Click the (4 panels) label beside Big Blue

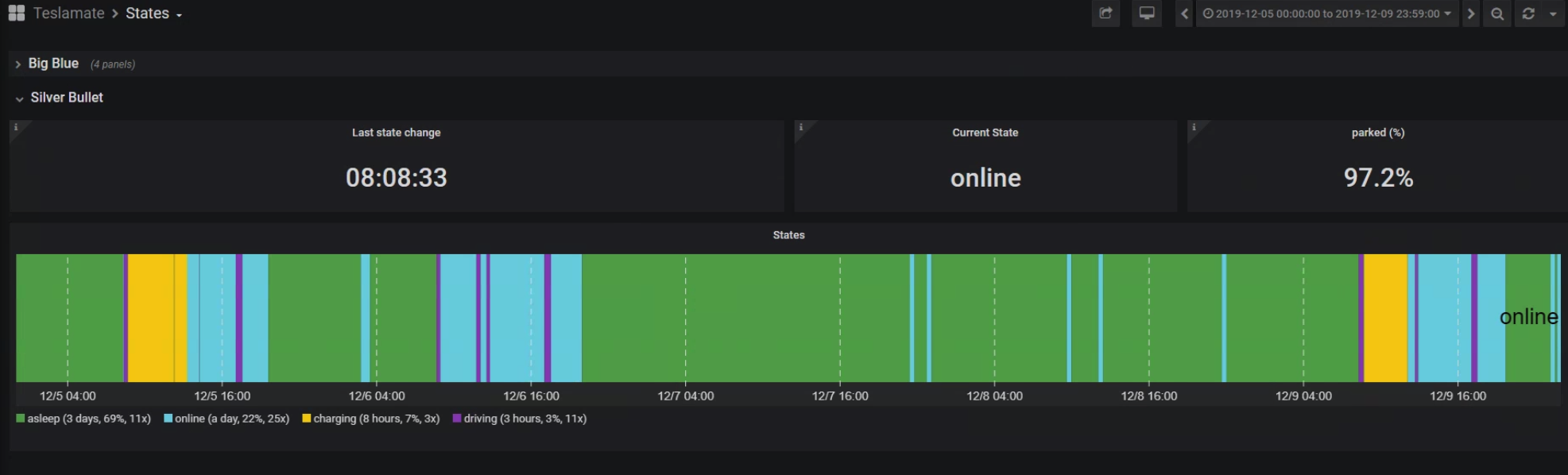[x=113, y=64]
